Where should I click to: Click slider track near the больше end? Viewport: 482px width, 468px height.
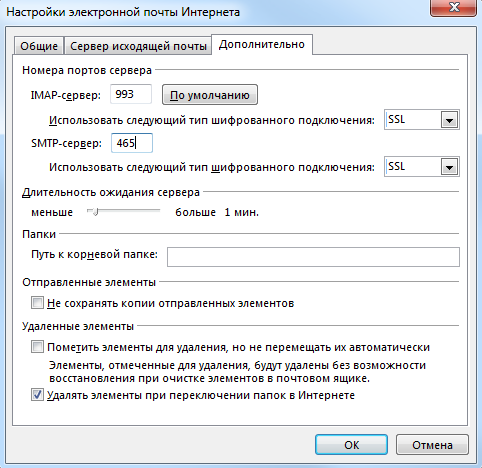coord(155,211)
